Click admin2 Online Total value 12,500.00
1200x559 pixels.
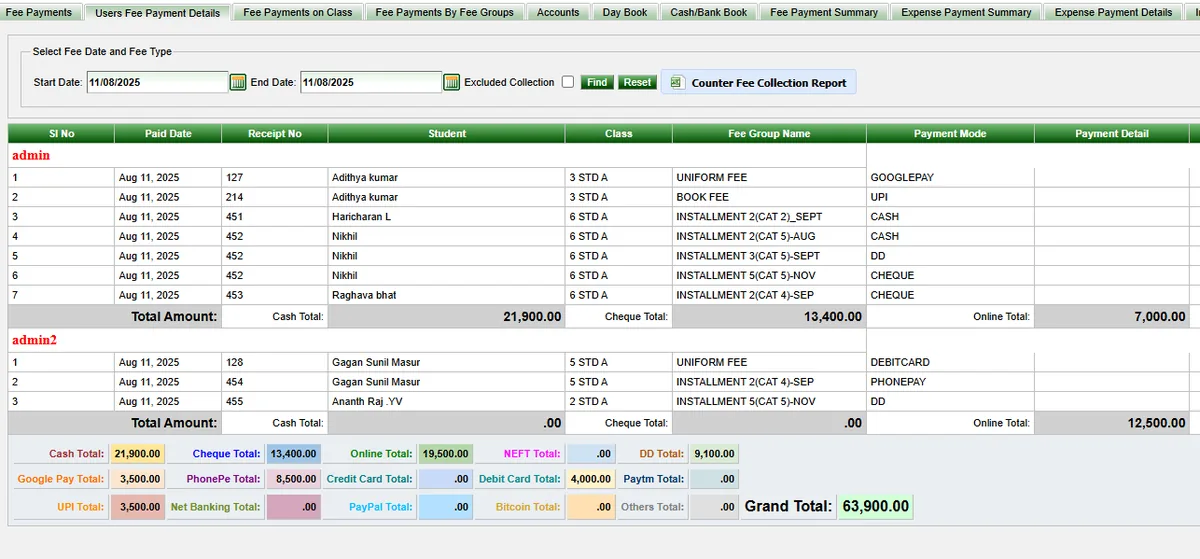tap(1112, 423)
